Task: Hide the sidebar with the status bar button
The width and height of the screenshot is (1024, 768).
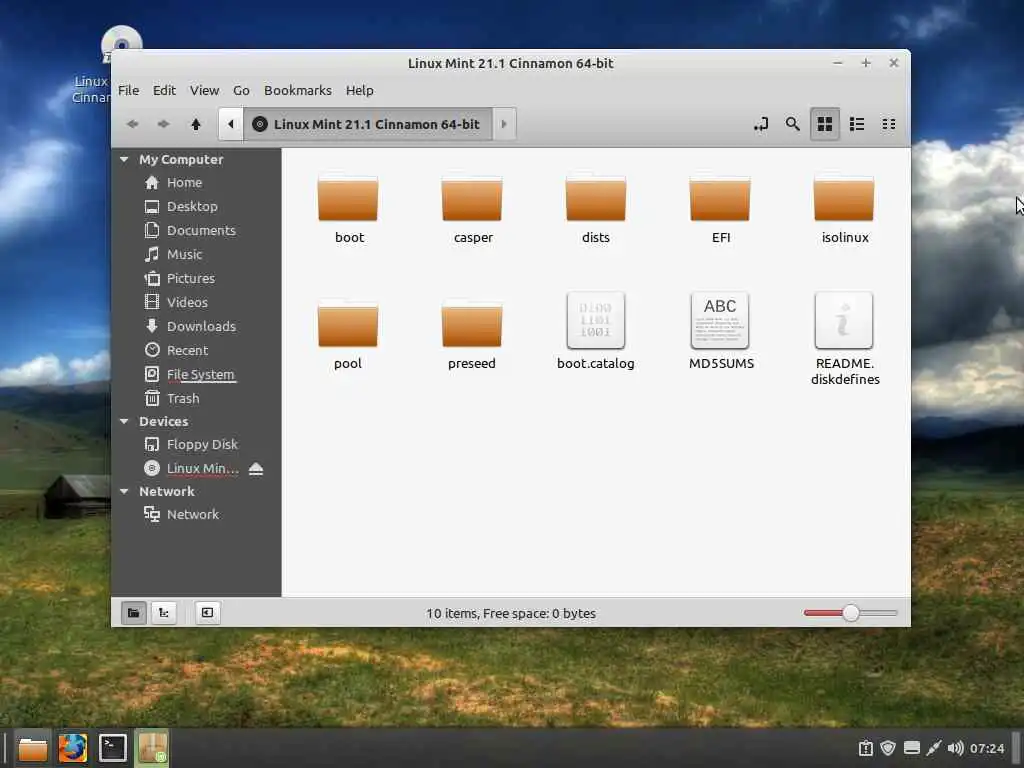Action: tap(208, 613)
